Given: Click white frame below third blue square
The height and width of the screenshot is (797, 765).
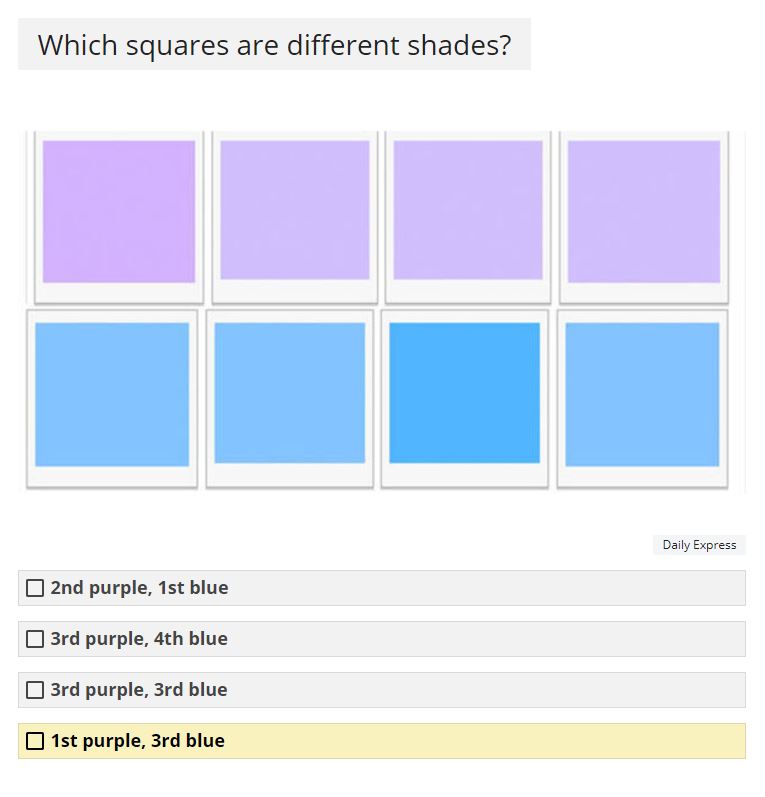Looking at the screenshot, I should pyautogui.click(x=465, y=474).
